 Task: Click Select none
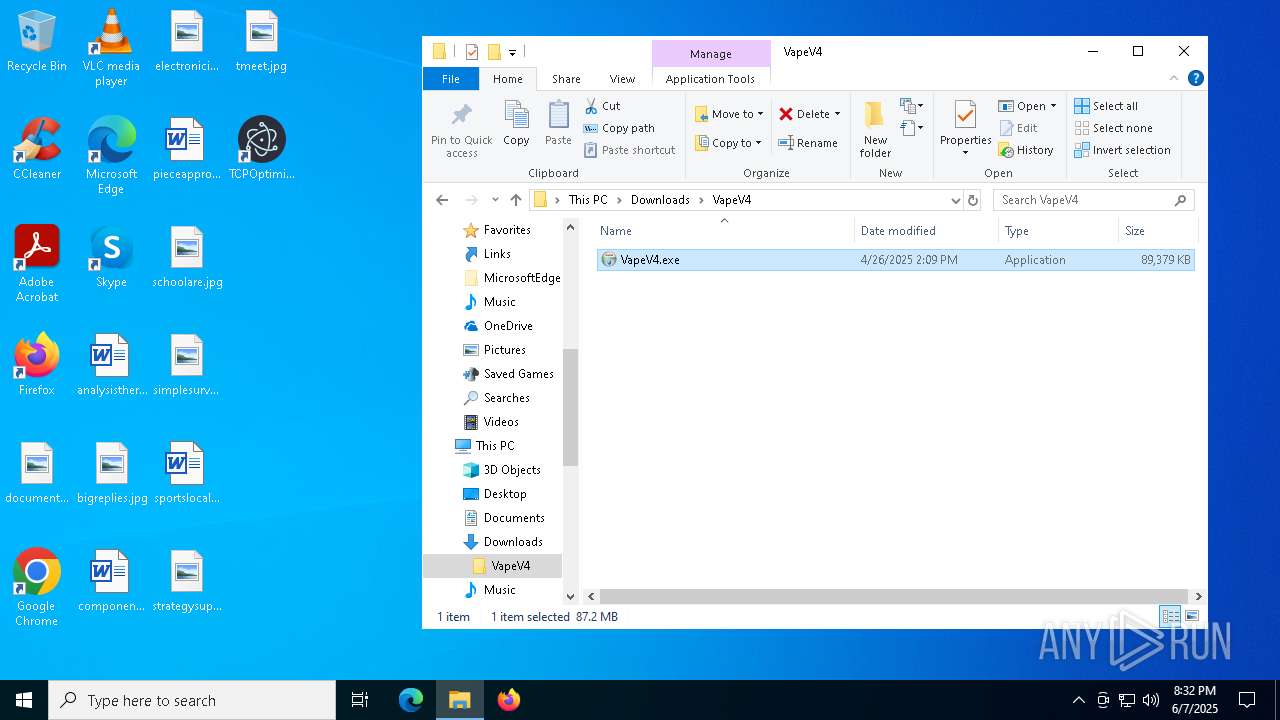1113,128
